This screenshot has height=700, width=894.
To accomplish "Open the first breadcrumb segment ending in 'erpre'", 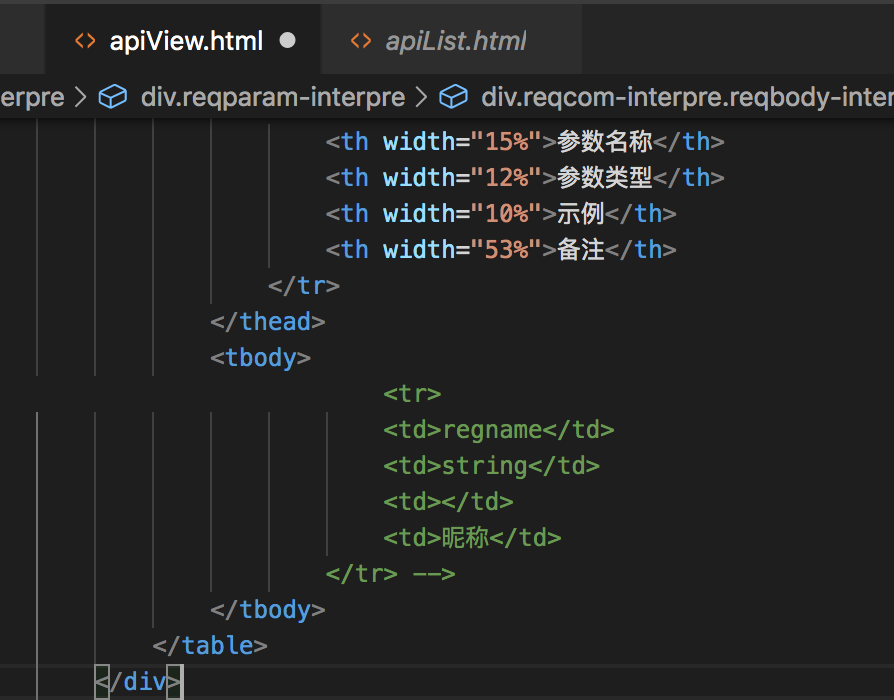I will [32, 97].
